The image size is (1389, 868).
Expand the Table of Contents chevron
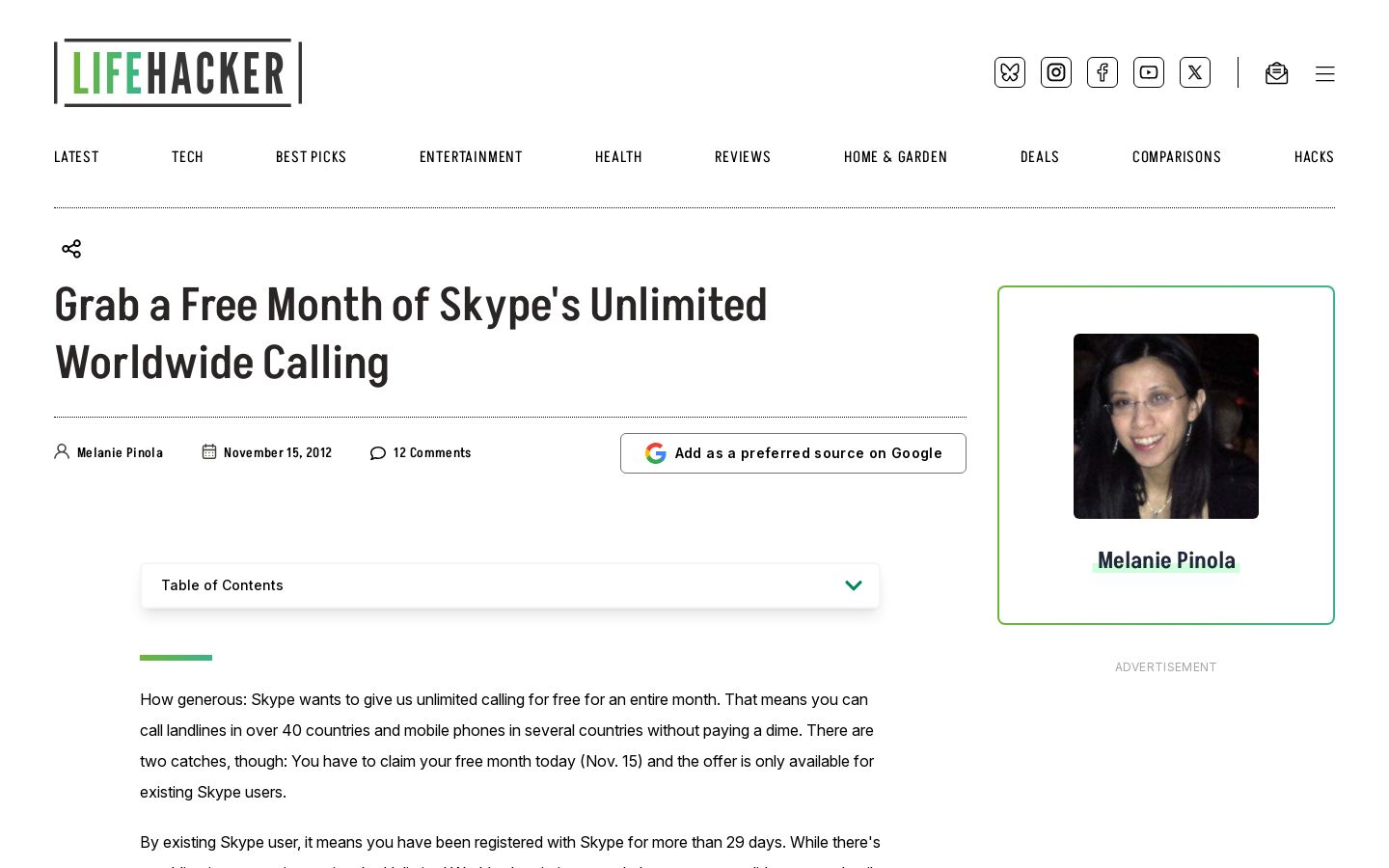(x=854, y=585)
